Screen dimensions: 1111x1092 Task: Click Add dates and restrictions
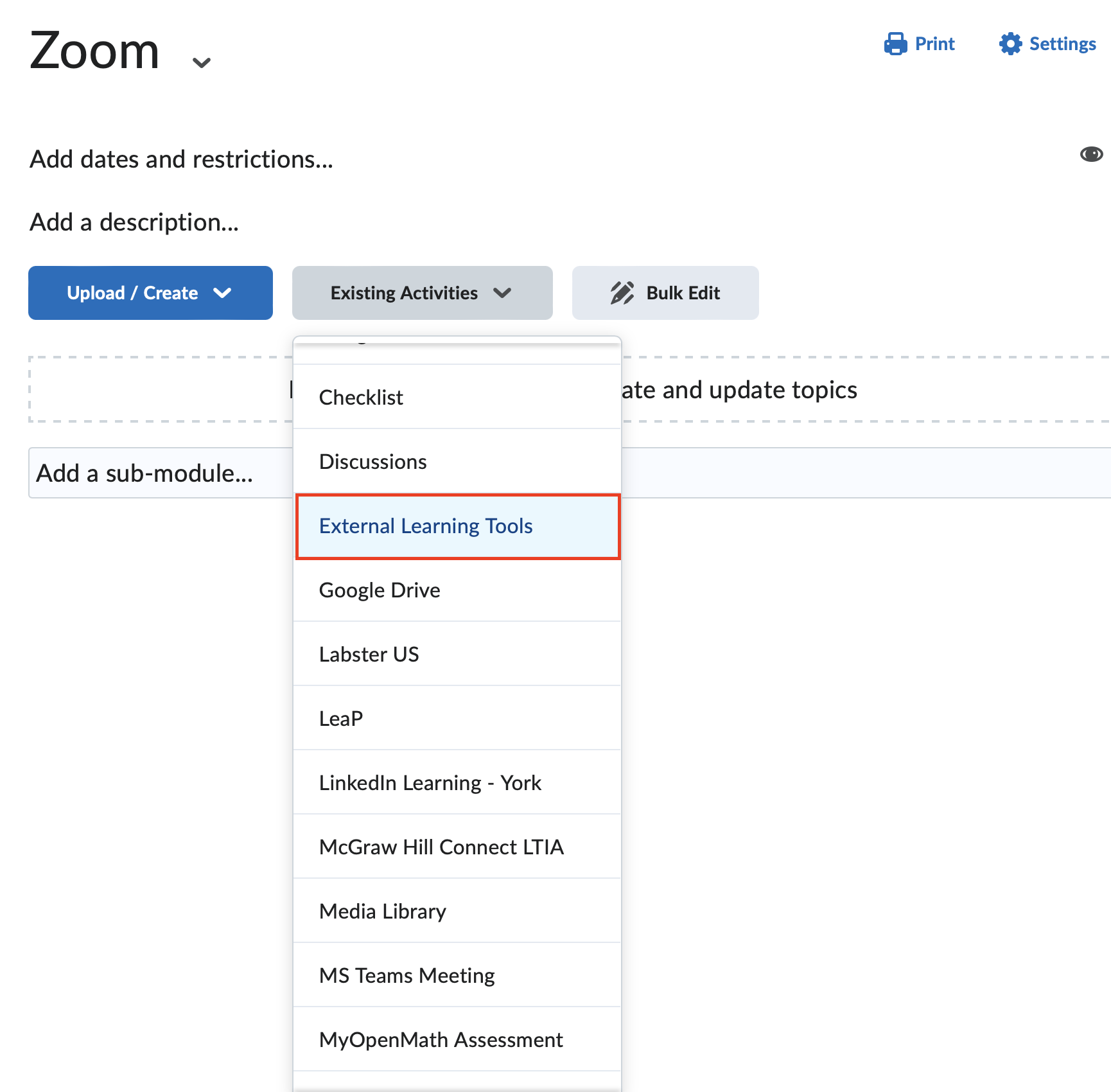point(182,159)
